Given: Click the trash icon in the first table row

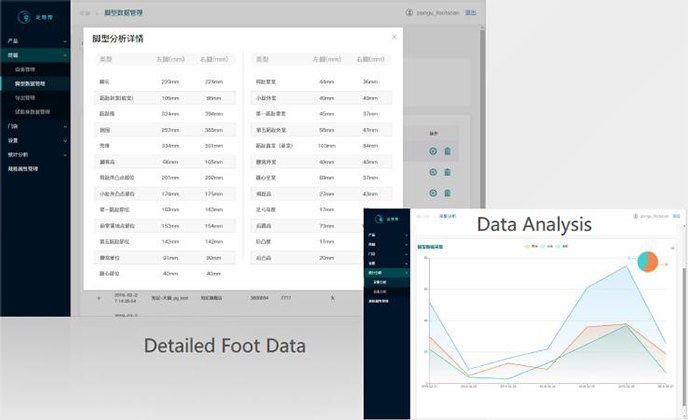Looking at the screenshot, I should (447, 151).
